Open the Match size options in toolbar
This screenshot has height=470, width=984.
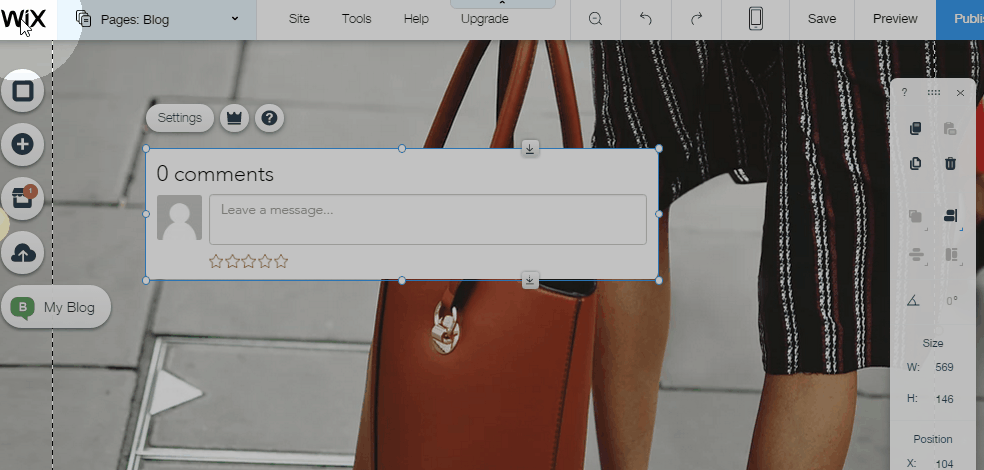coord(950,255)
